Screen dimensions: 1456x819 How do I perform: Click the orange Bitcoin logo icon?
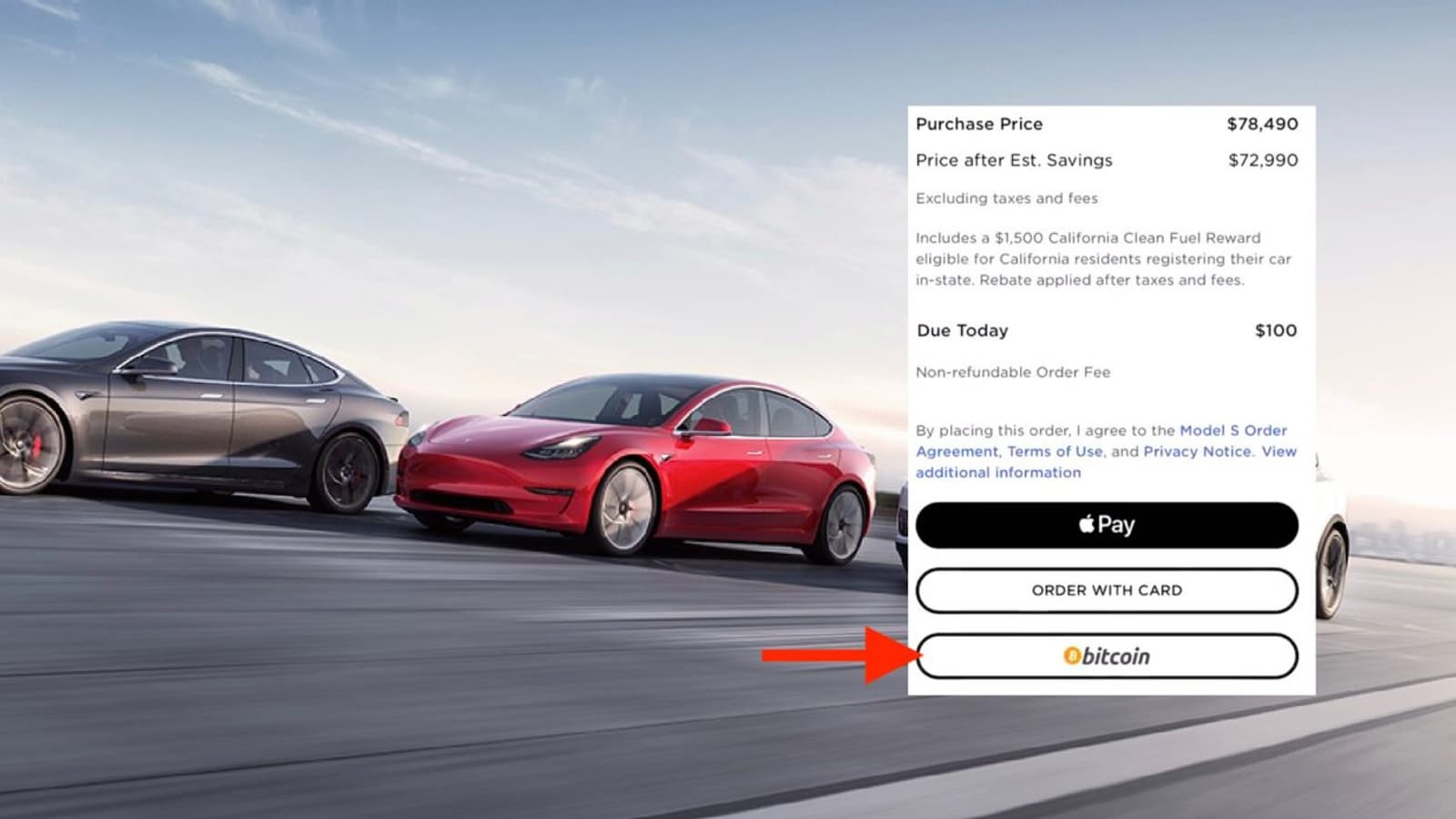[x=1072, y=656]
